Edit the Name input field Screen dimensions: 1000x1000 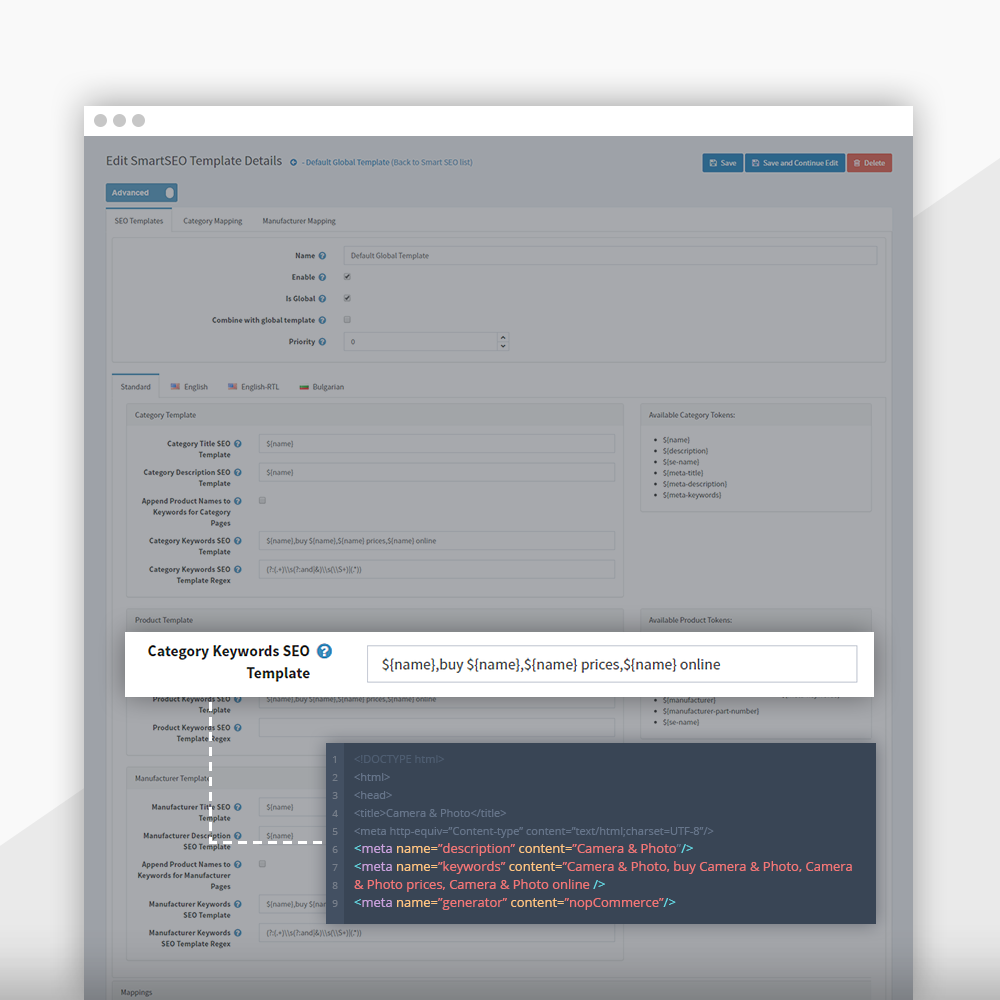point(610,256)
